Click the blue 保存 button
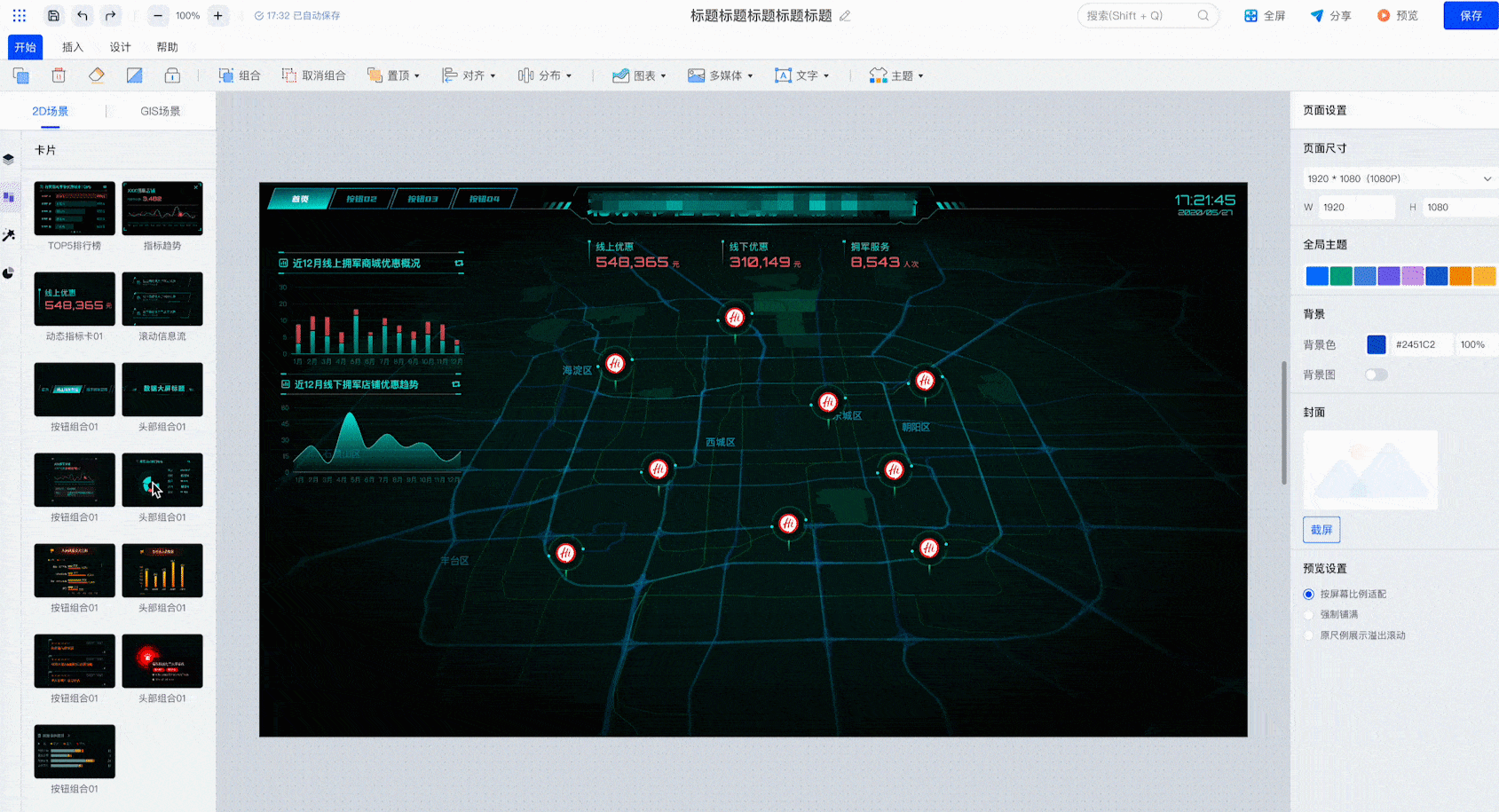Image resolution: width=1499 pixels, height=812 pixels. [1471, 16]
